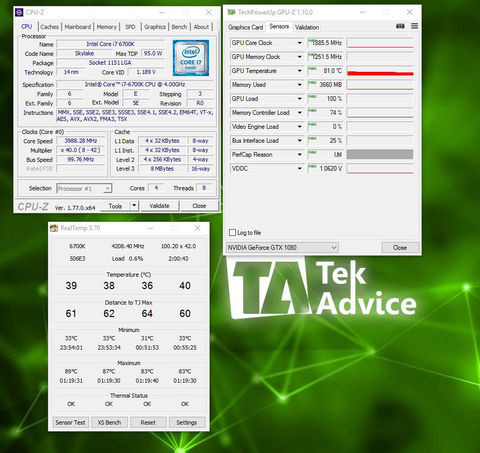Click GPU Load max indicator icon
Image resolution: width=480 pixels, height=453 pixels.
pyautogui.click(x=312, y=97)
